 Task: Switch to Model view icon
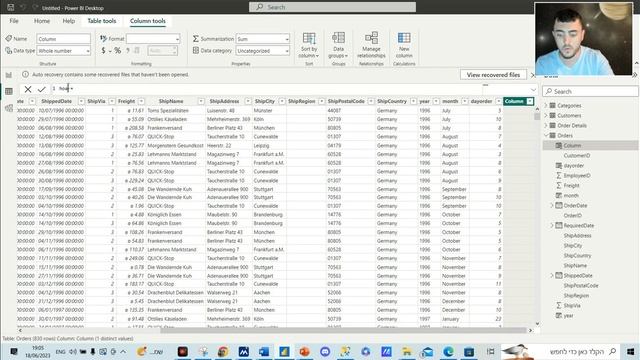[9, 108]
